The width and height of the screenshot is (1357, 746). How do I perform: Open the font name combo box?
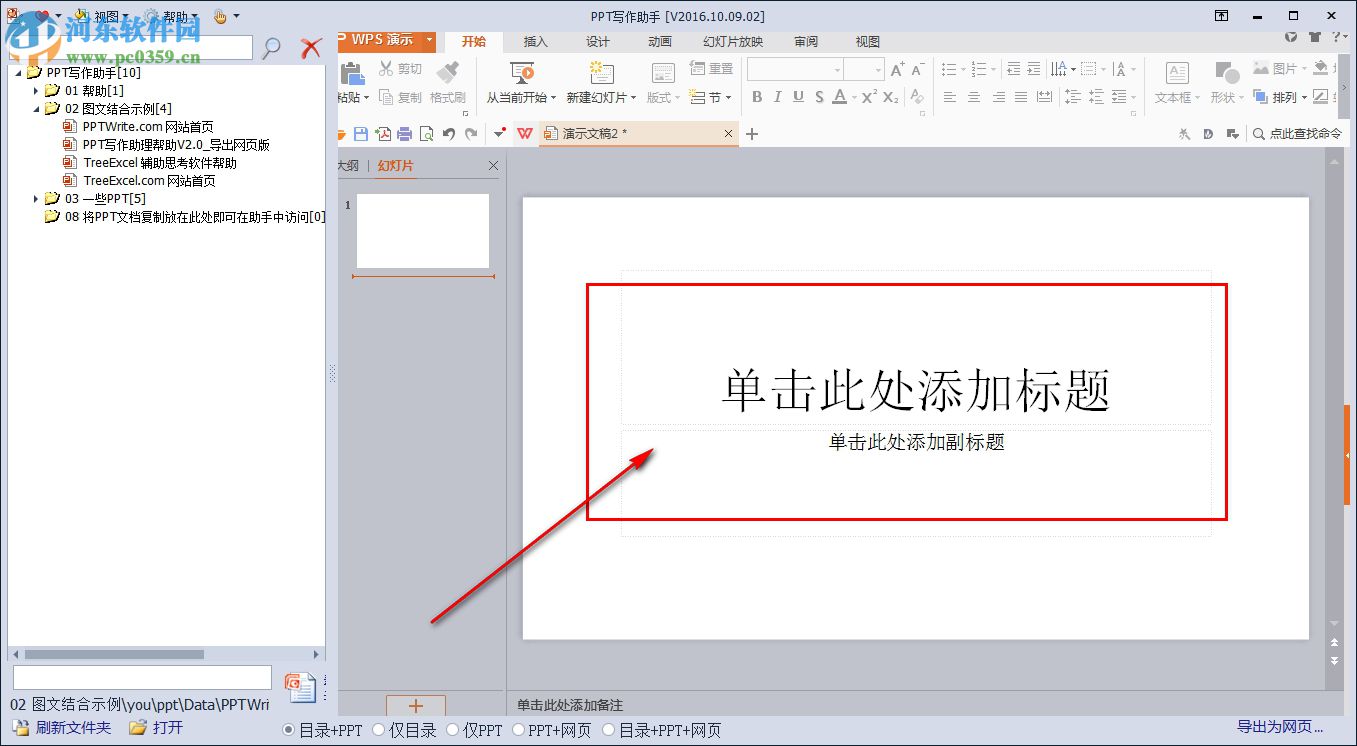tap(795, 69)
